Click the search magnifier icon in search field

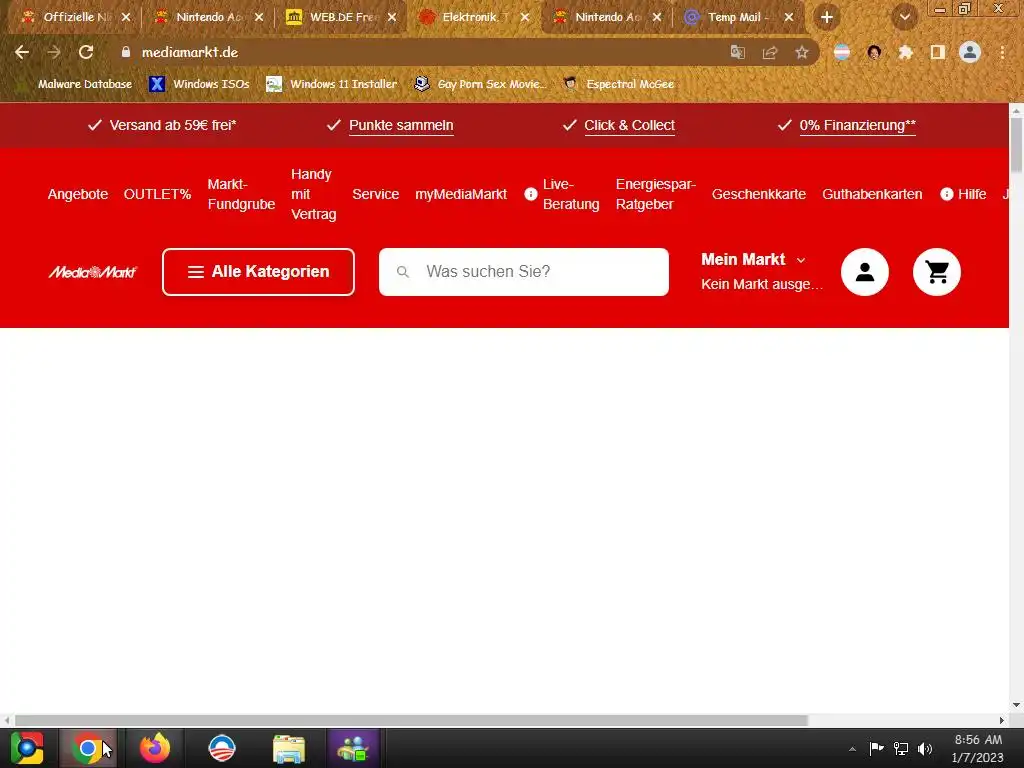403,272
